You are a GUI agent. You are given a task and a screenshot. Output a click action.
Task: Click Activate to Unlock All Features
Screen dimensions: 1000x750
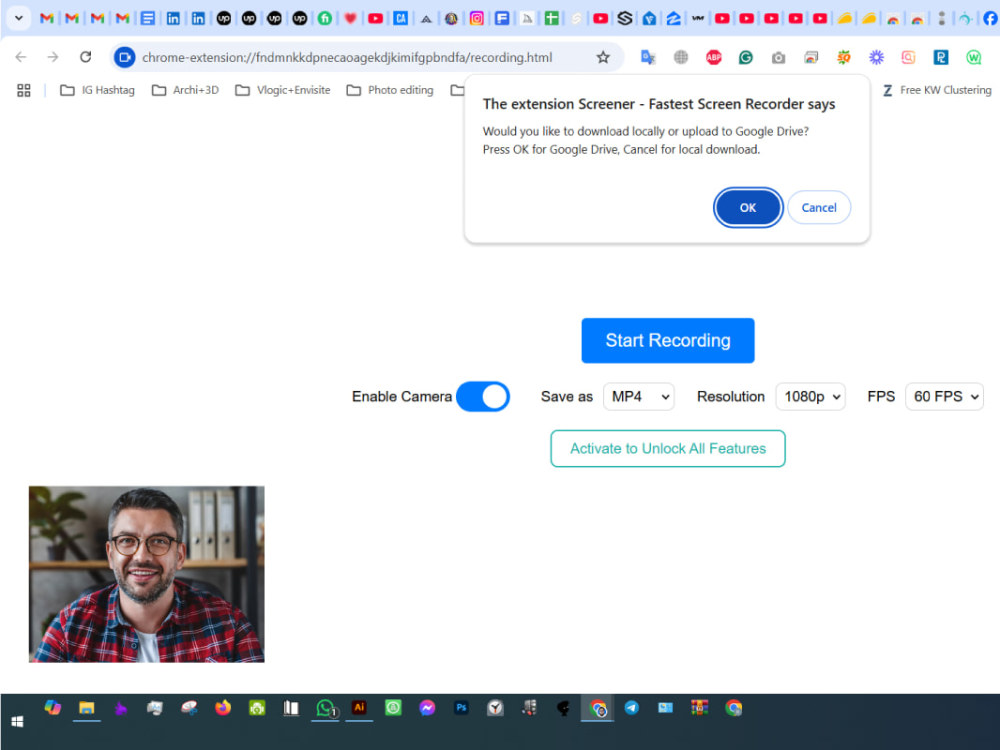tap(668, 448)
